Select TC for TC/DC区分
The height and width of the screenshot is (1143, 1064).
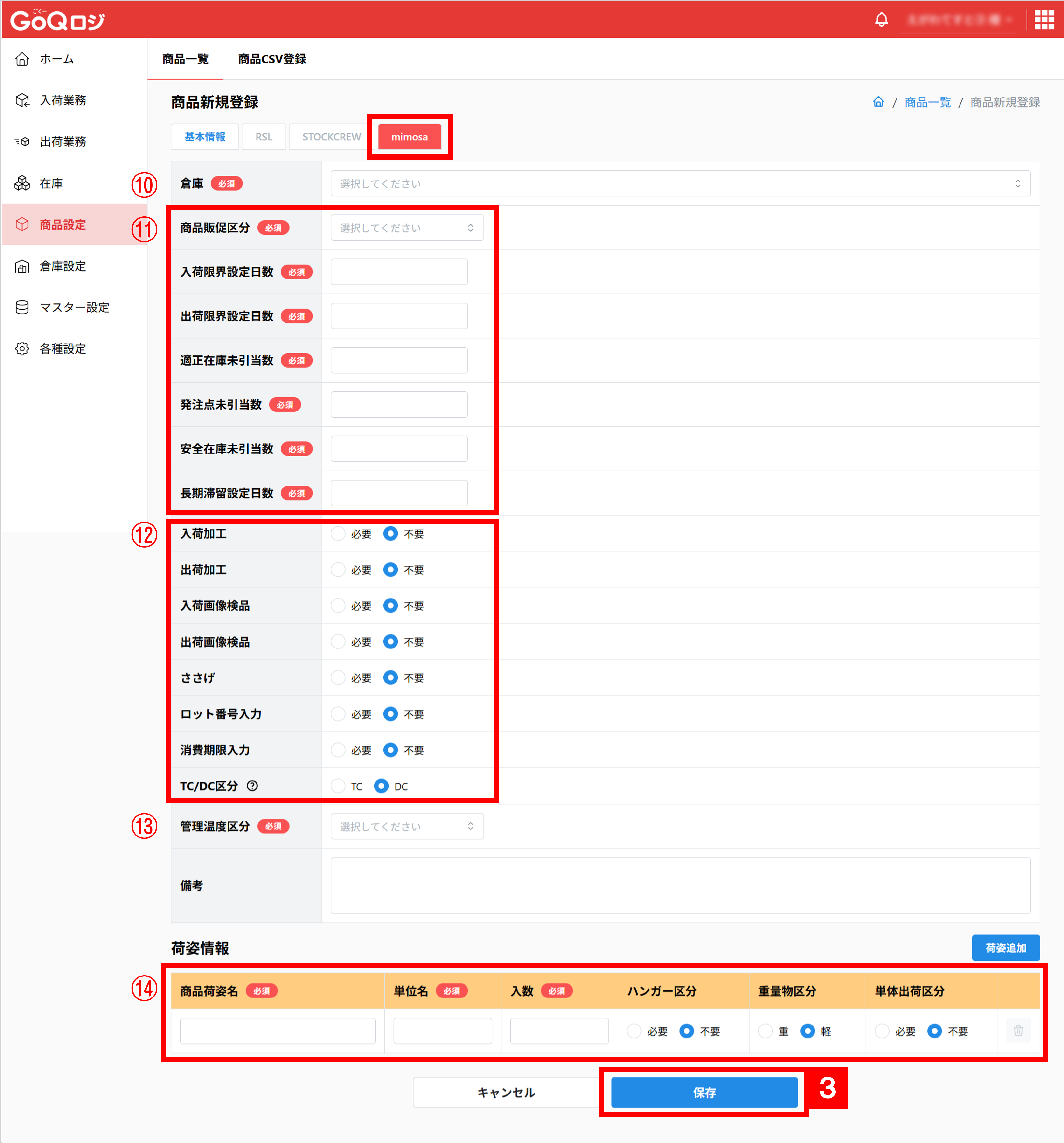(x=338, y=786)
